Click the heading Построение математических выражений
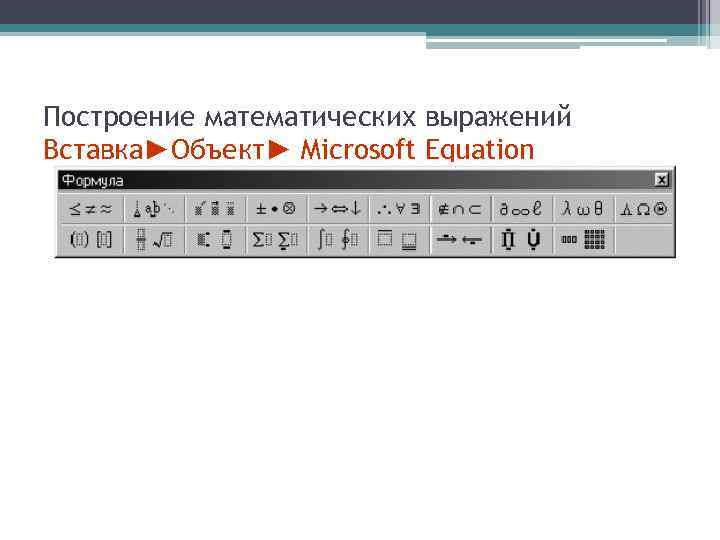This screenshot has width=720, height=540. (307, 116)
